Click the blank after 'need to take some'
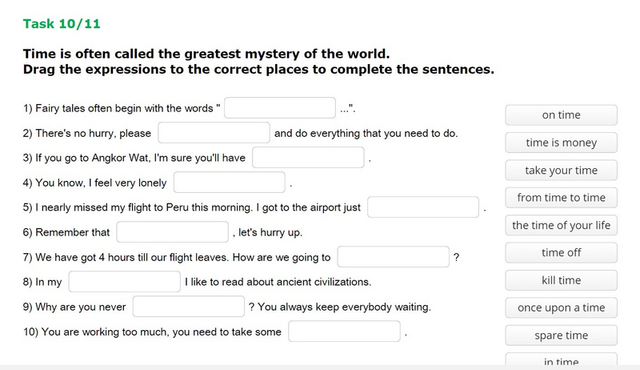 pyautogui.click(x=344, y=331)
